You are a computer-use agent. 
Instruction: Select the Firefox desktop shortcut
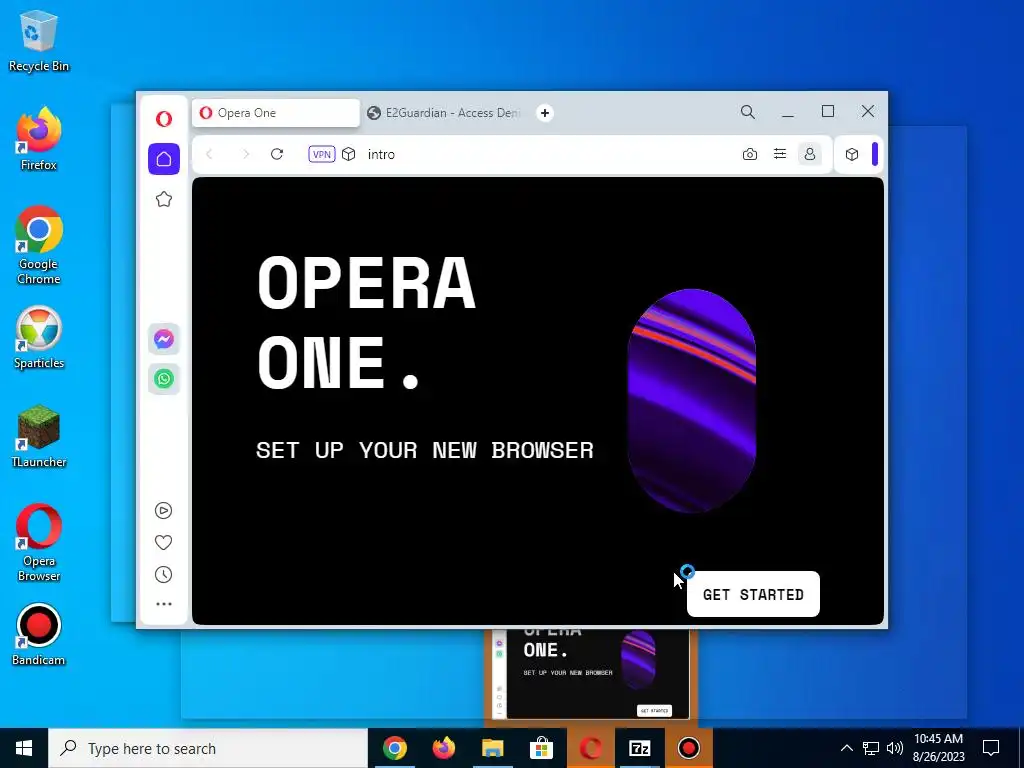click(x=39, y=139)
